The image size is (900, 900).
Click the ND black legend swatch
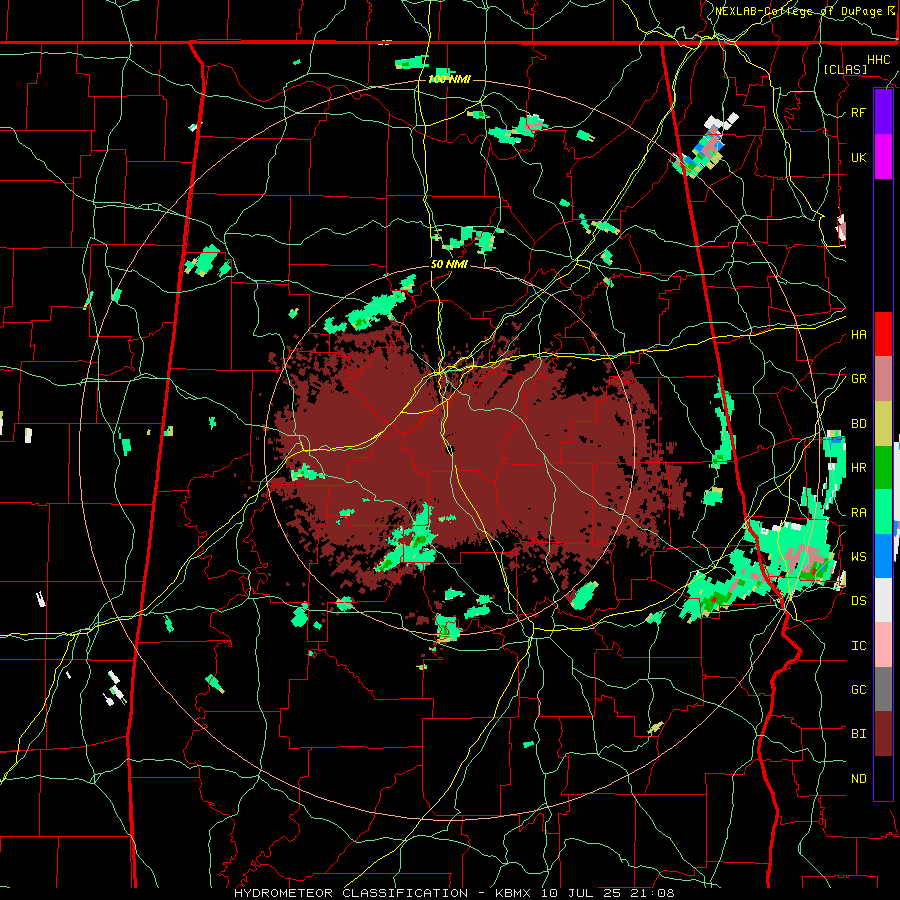pos(883,778)
